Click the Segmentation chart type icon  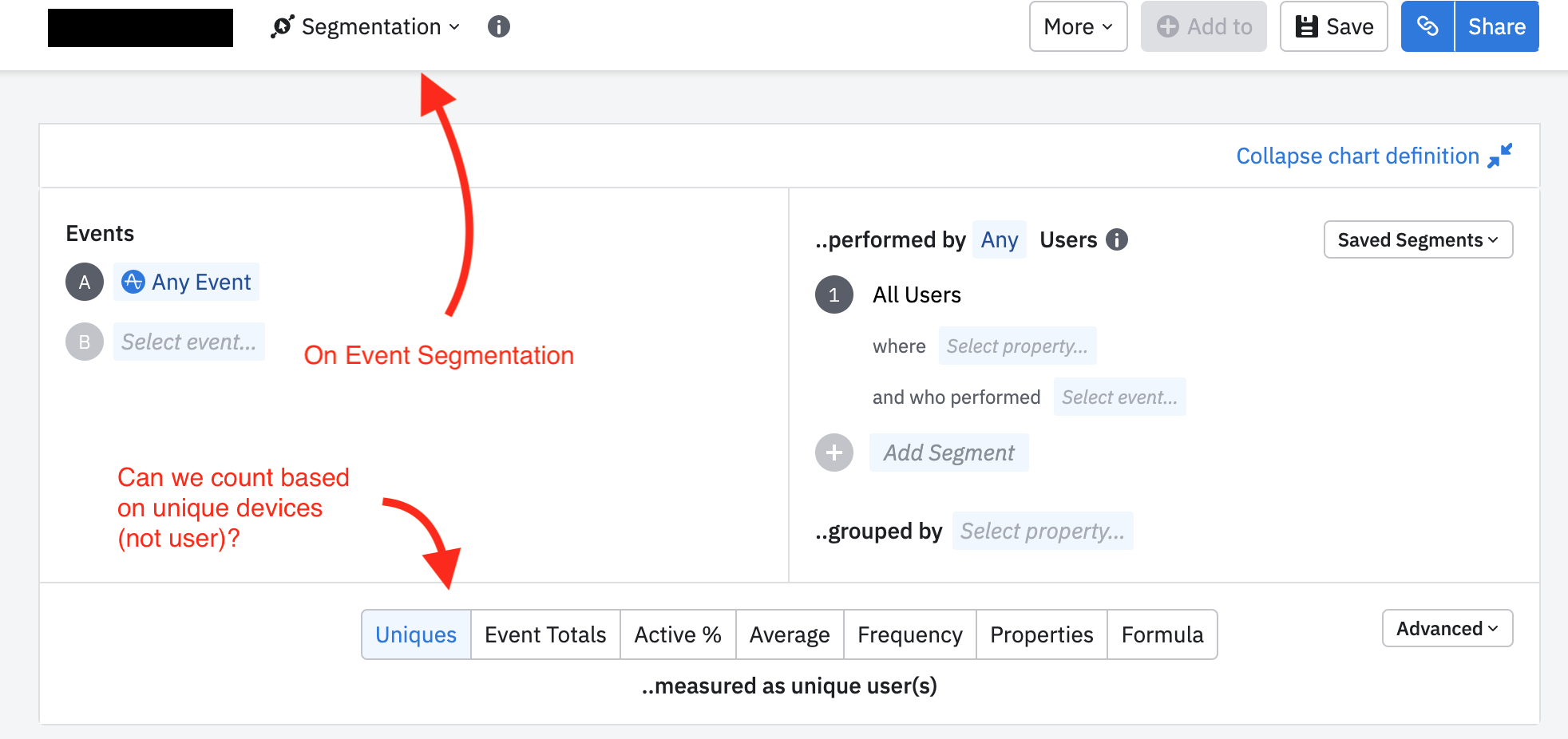click(x=282, y=27)
